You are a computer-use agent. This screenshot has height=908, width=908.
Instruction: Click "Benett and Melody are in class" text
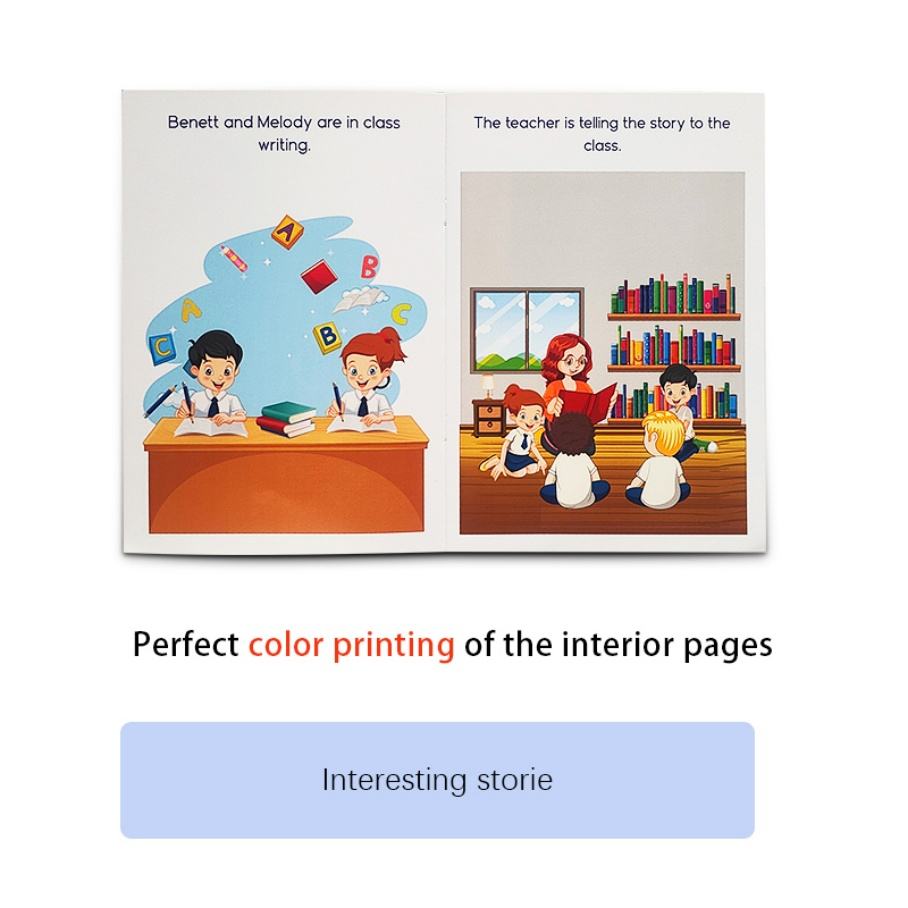point(284,123)
